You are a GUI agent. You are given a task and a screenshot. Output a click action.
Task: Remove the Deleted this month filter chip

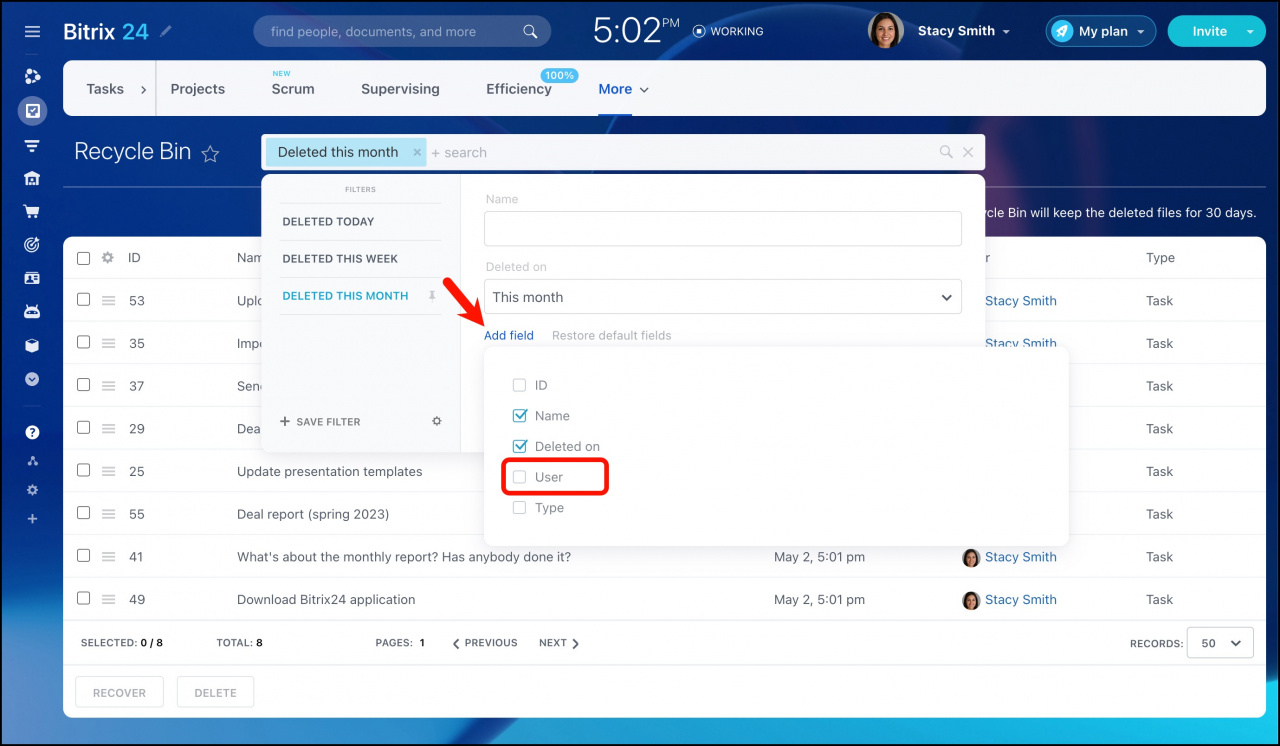(417, 152)
